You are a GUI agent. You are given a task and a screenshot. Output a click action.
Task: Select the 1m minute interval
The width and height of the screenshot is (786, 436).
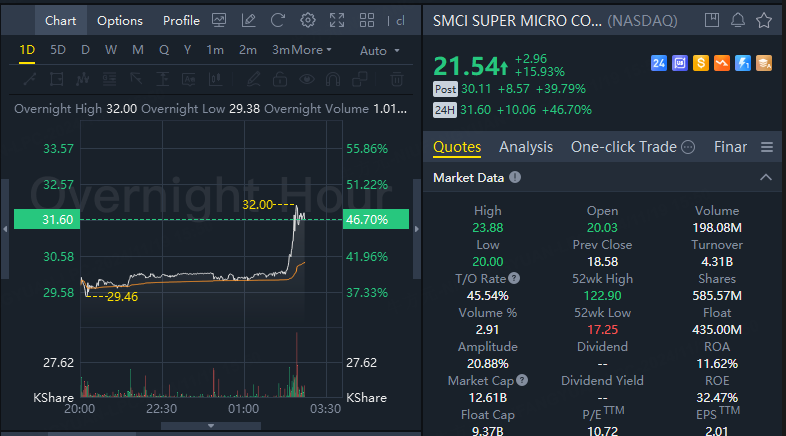(215, 50)
